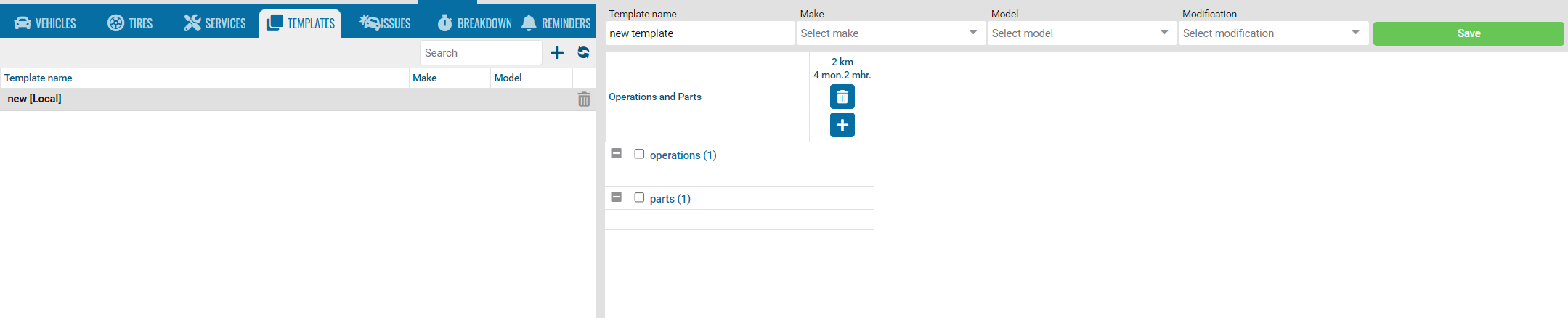The width and height of the screenshot is (1568, 318).
Task: Open the Services tab
Action: click(215, 23)
